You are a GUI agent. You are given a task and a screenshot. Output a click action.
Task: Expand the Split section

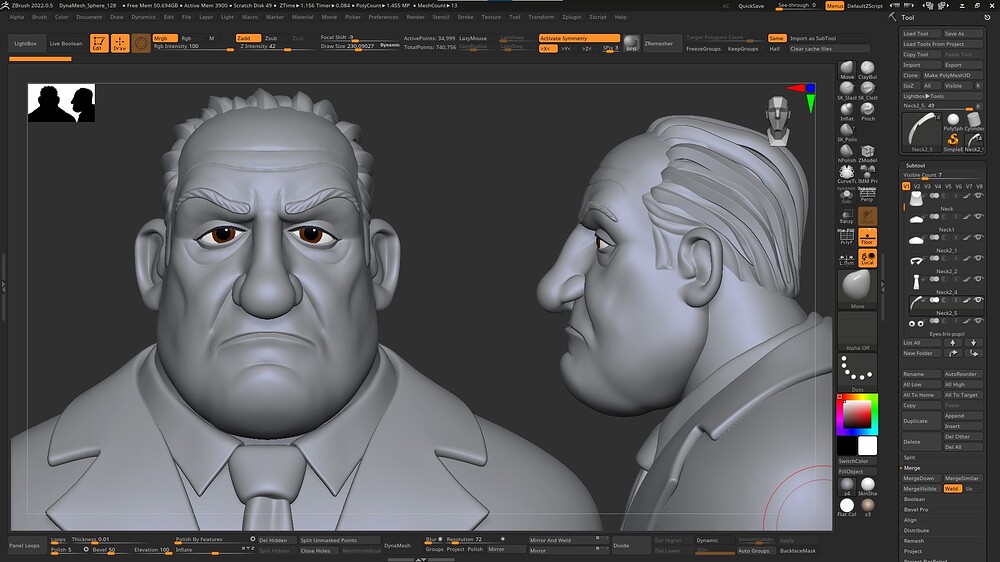click(x=909, y=457)
